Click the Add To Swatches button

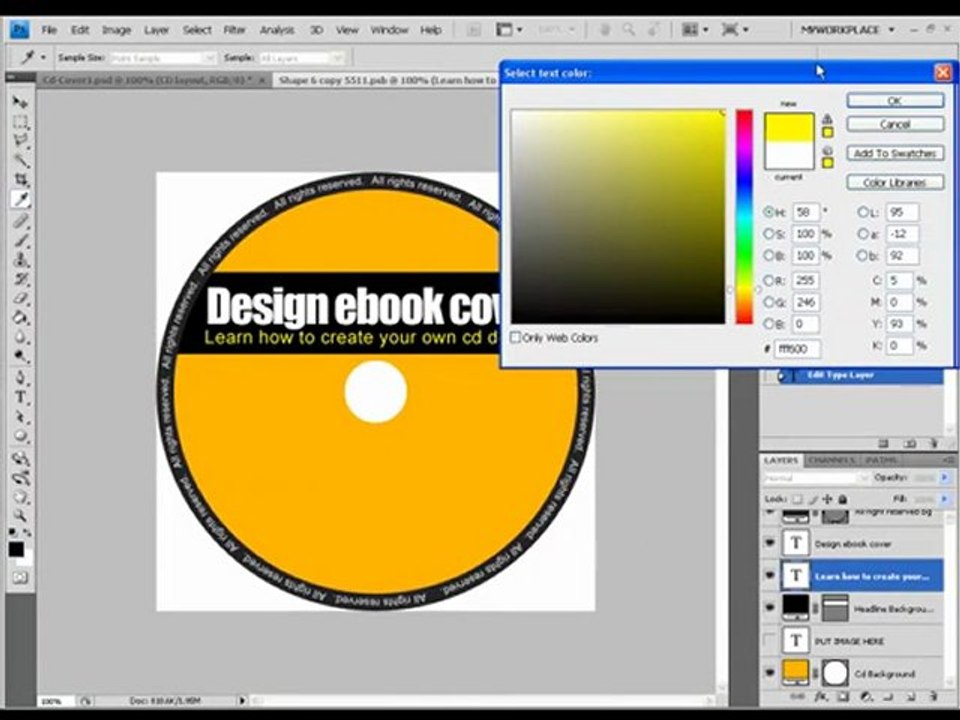tap(895, 153)
